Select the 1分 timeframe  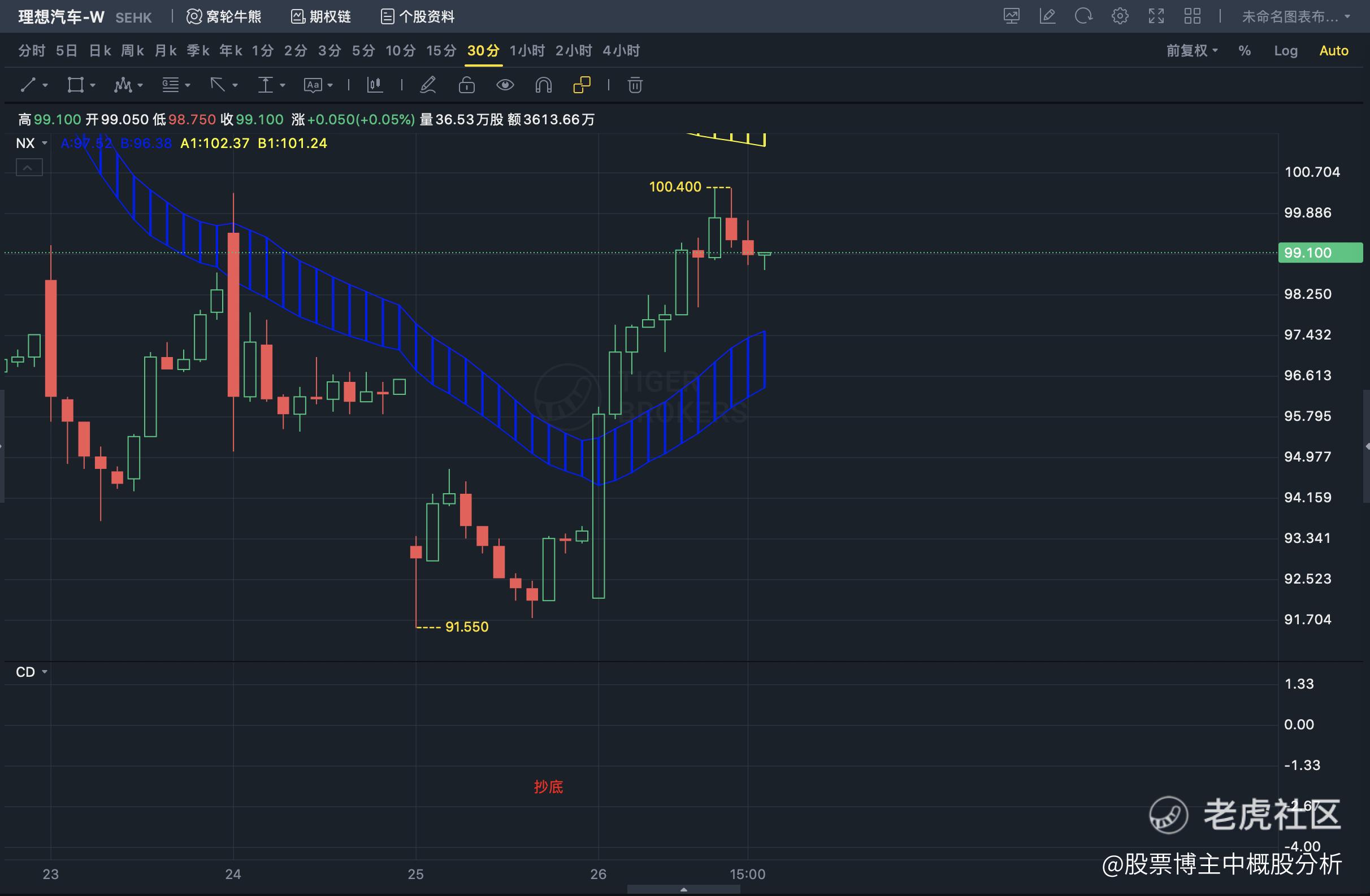(263, 51)
